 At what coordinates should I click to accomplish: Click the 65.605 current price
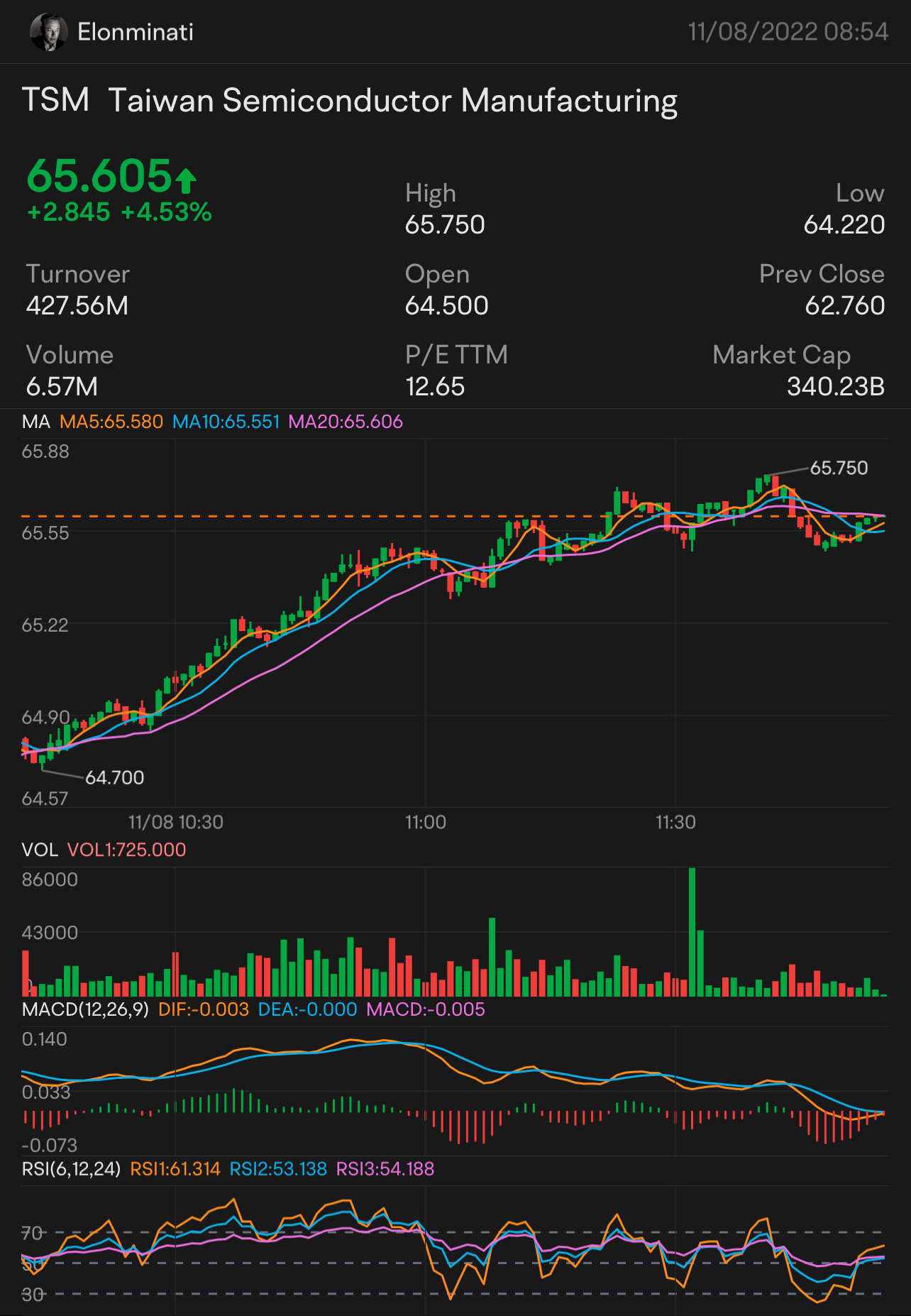click(x=99, y=175)
